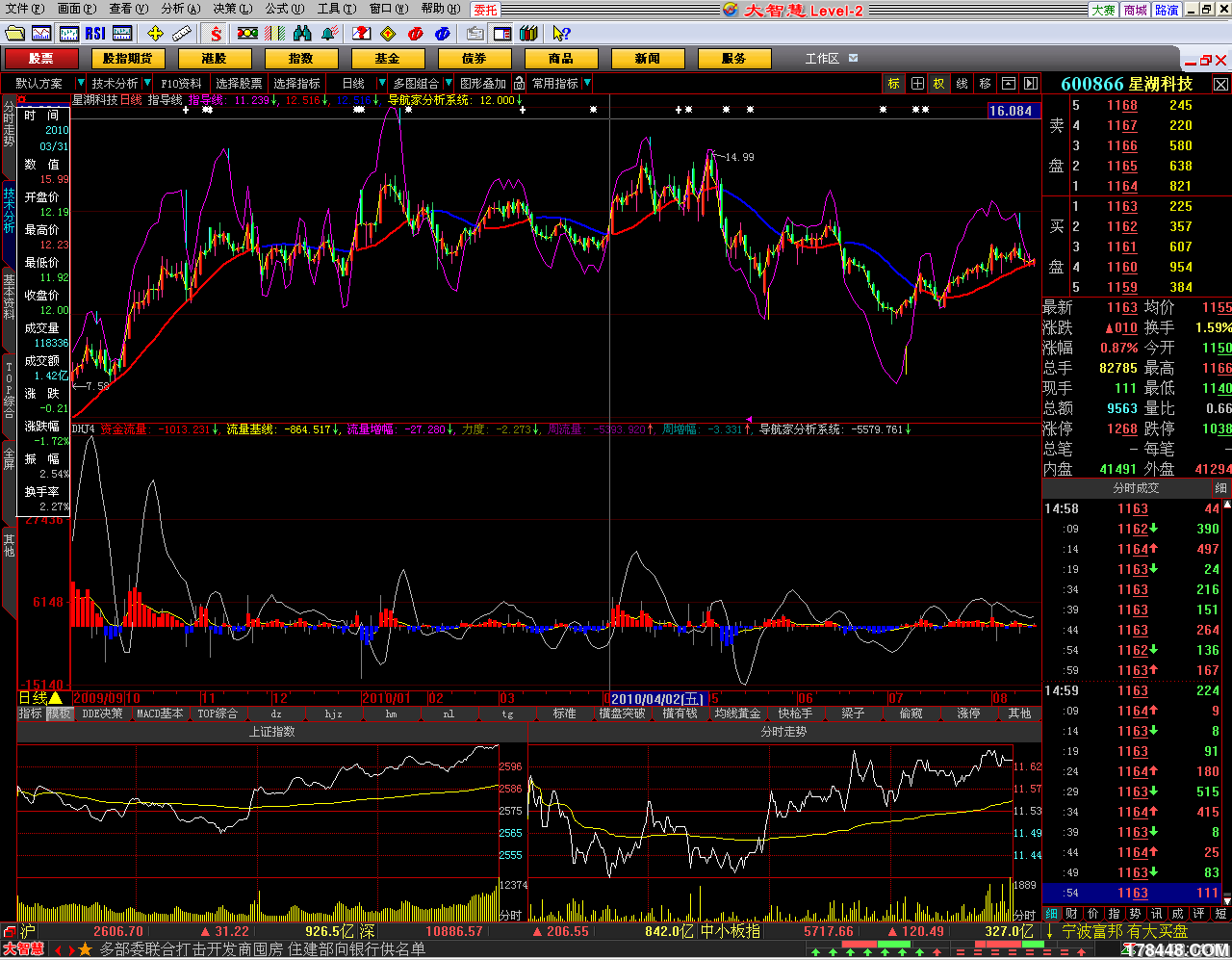
Task: Click the blue phi symbol icon
Action: (x=443, y=34)
